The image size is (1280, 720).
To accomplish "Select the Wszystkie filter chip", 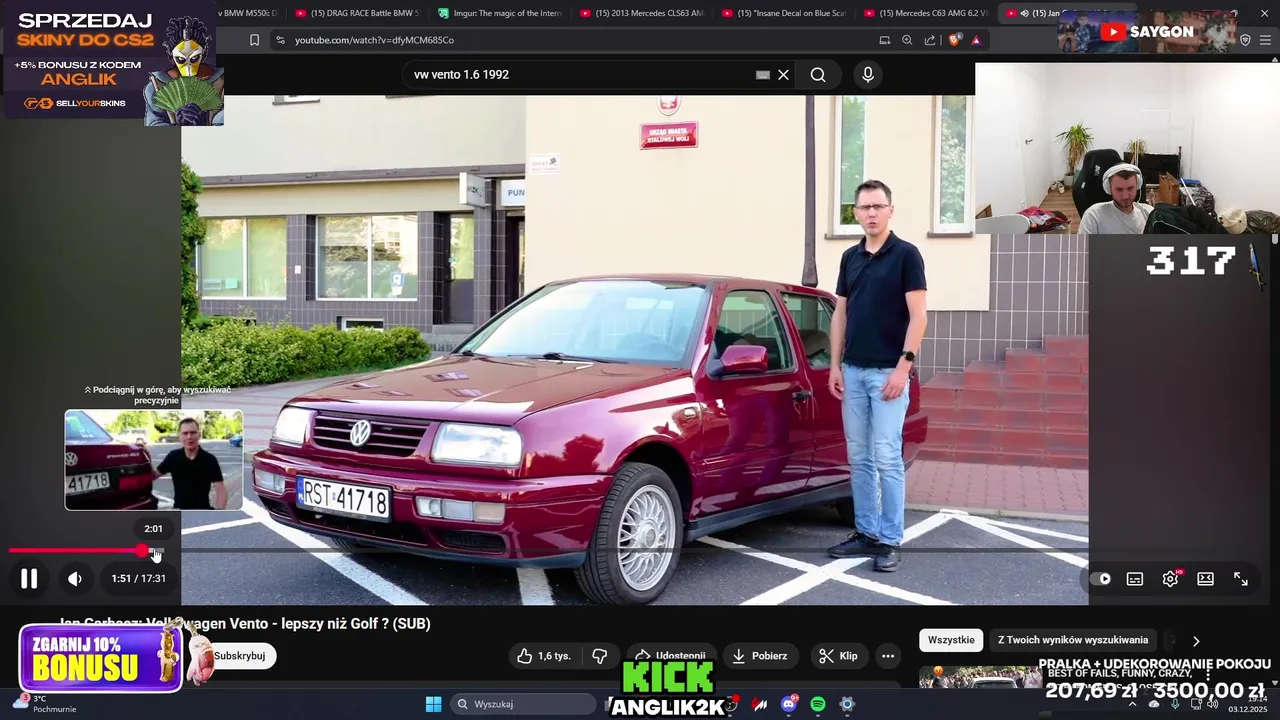I will (951, 640).
